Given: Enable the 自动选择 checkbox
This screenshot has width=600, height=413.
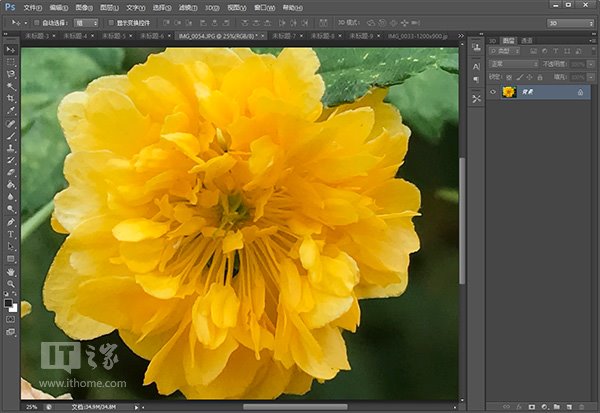Looking at the screenshot, I should pyautogui.click(x=37, y=21).
